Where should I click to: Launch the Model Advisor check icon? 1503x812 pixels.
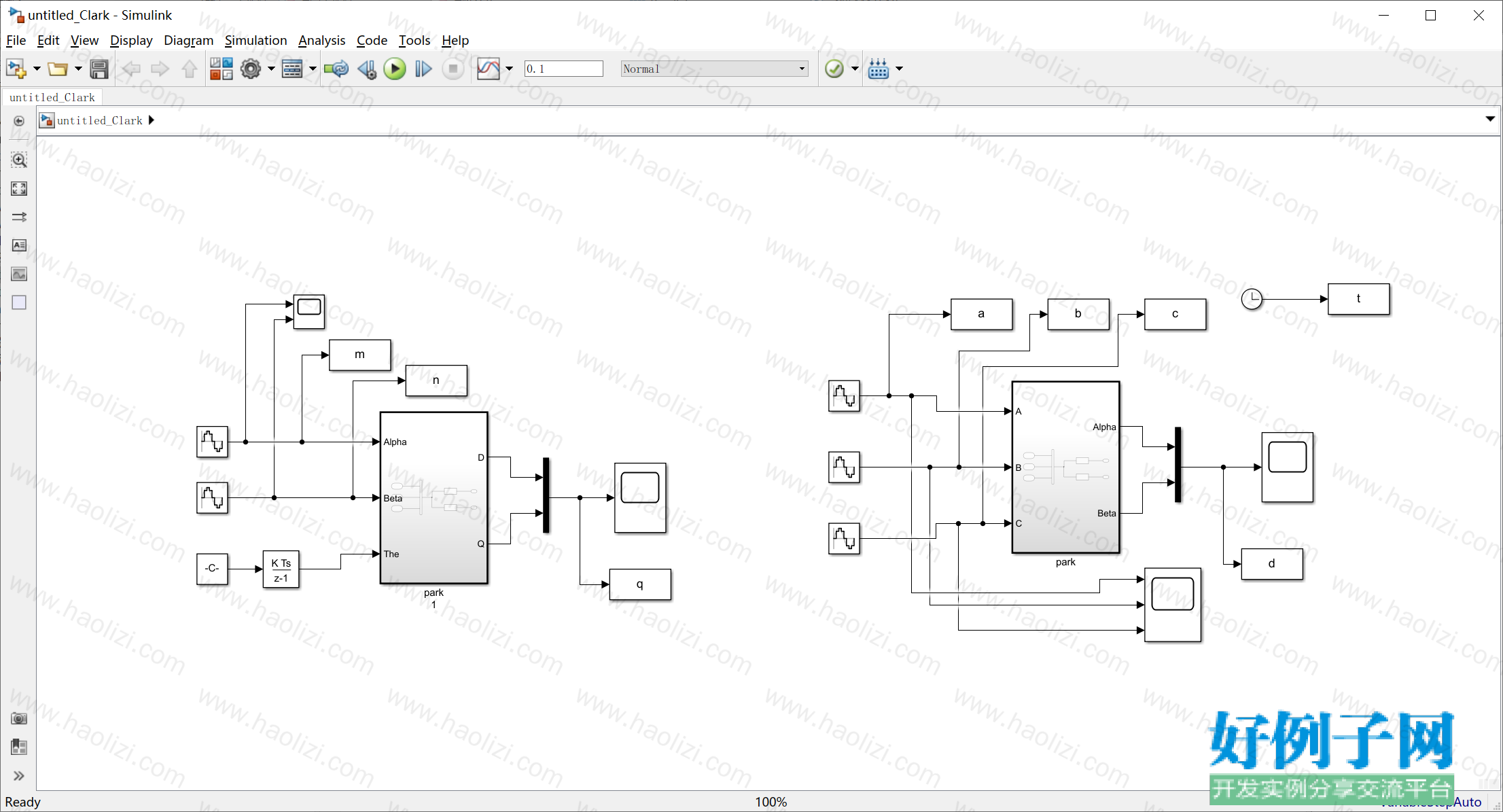point(834,69)
